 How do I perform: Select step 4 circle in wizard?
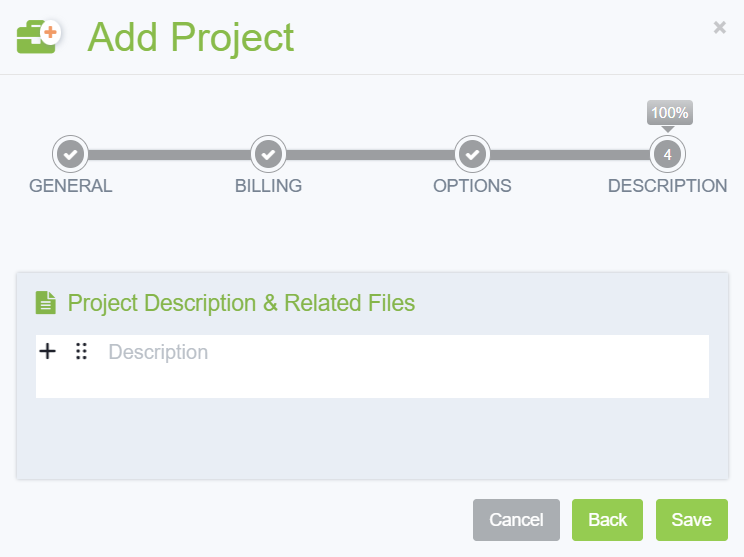(x=667, y=154)
